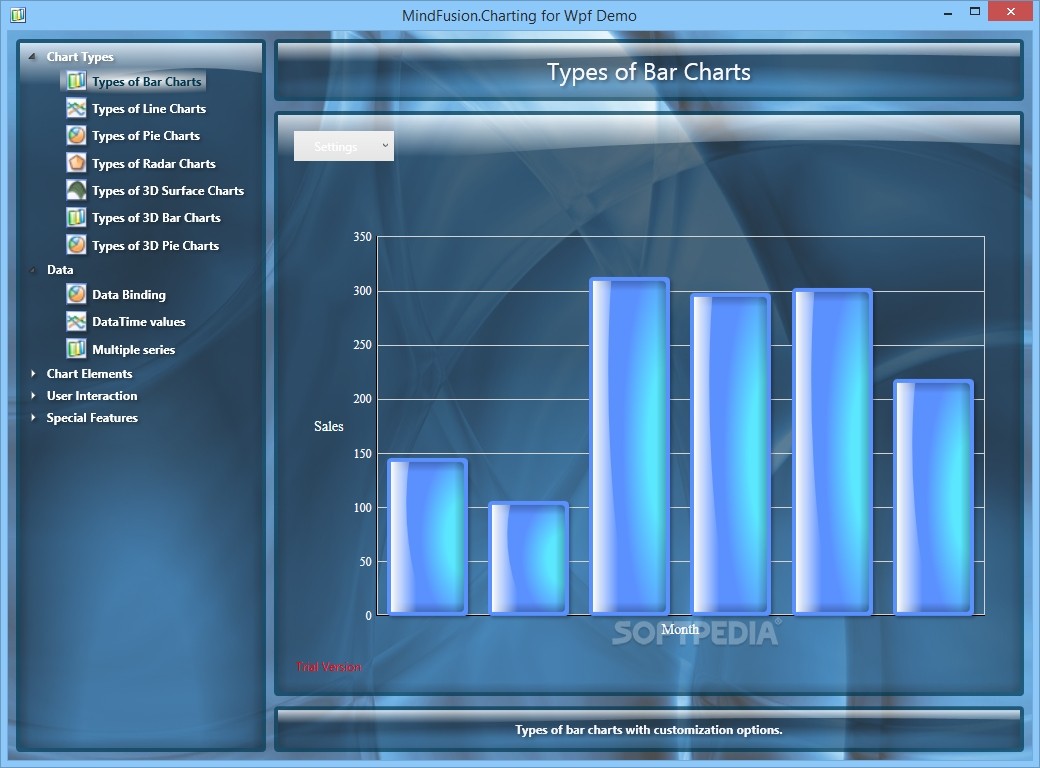Open Types of Radar Charts demo

(x=153, y=164)
